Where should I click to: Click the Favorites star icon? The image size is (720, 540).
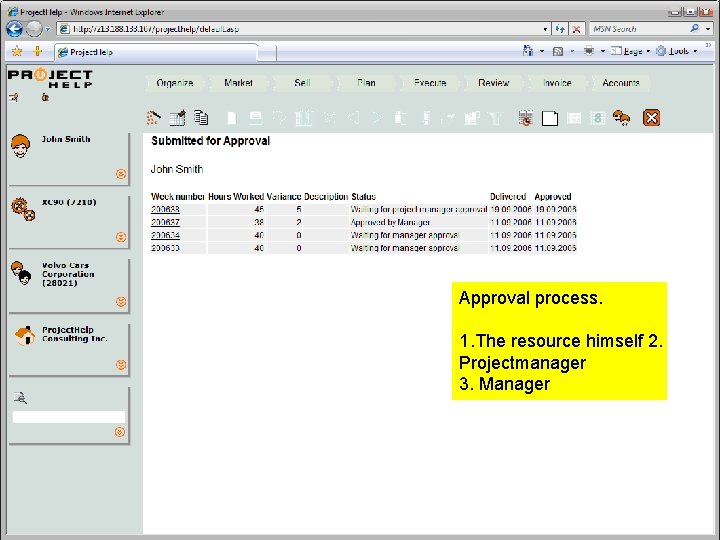(x=17, y=51)
